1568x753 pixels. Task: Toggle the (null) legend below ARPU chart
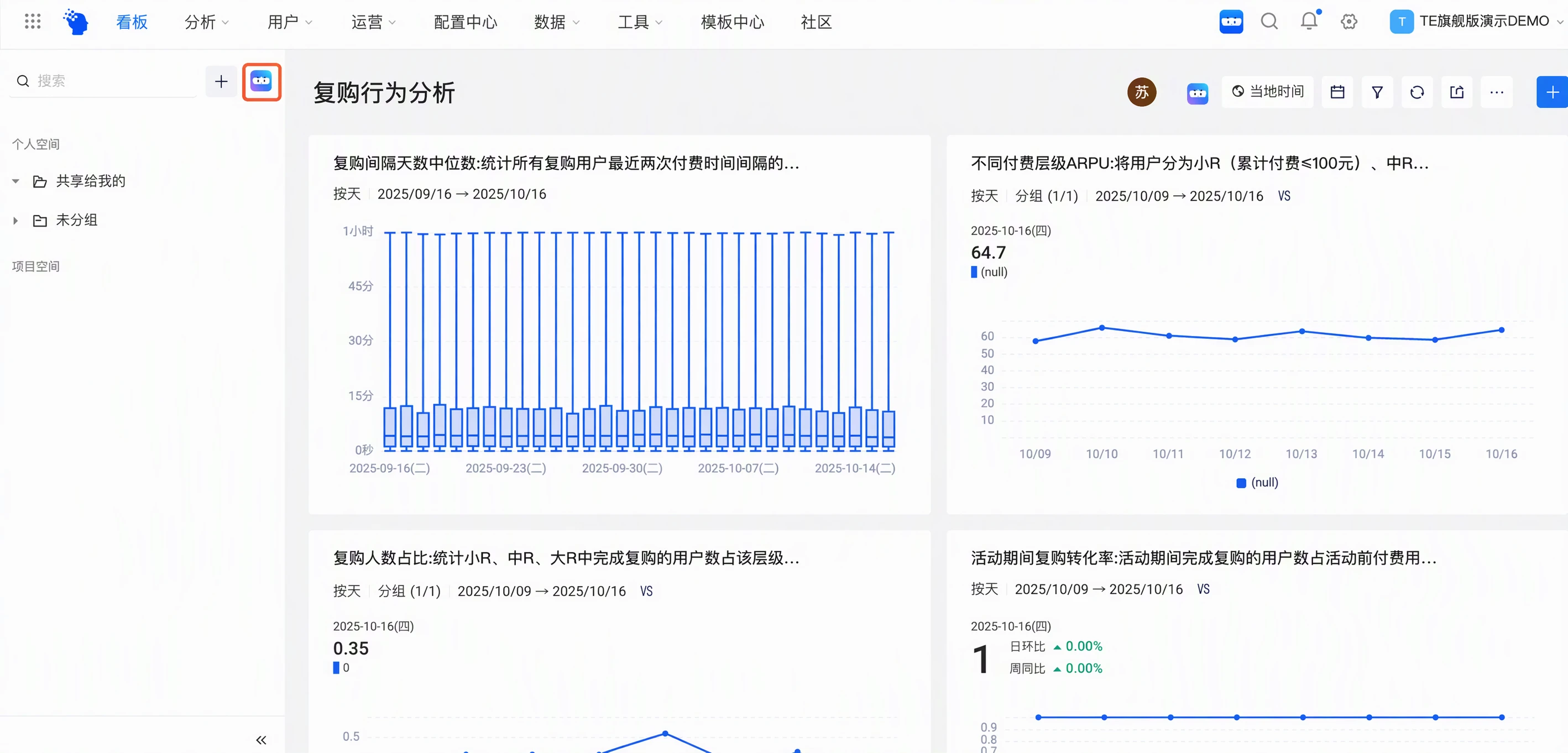[1257, 483]
